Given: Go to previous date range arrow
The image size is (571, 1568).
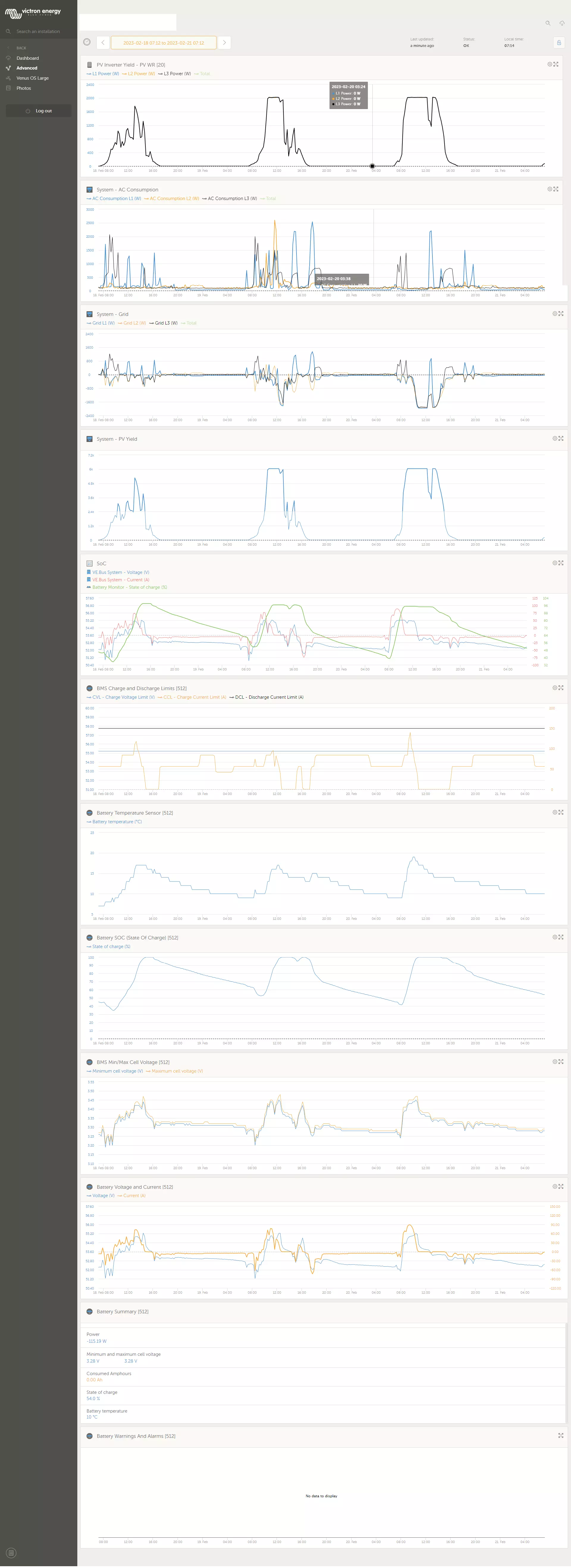Looking at the screenshot, I should [103, 42].
